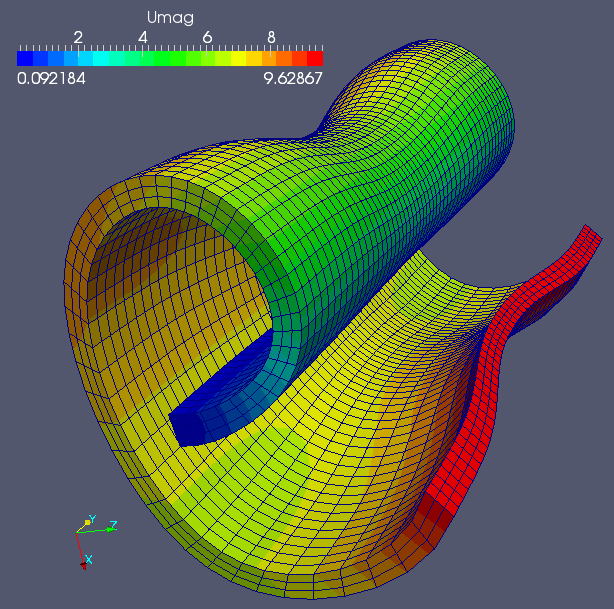Click the X axis label on the orientation widget
This screenshot has width=614, height=609.
pos(88,560)
